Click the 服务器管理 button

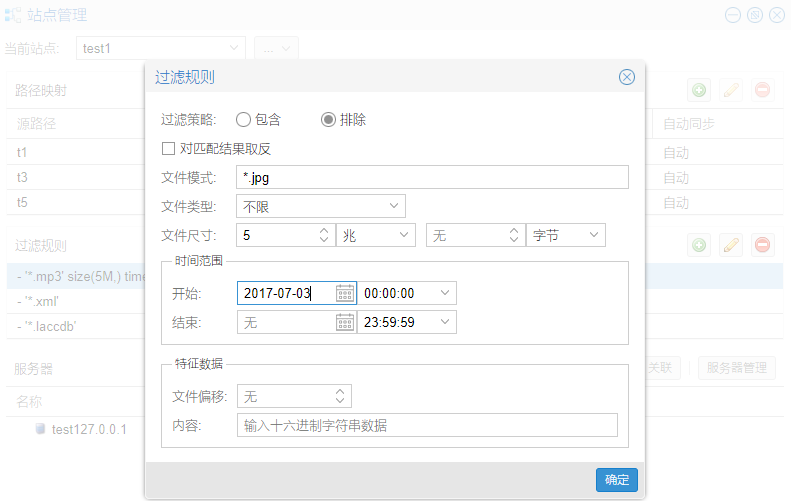736,368
